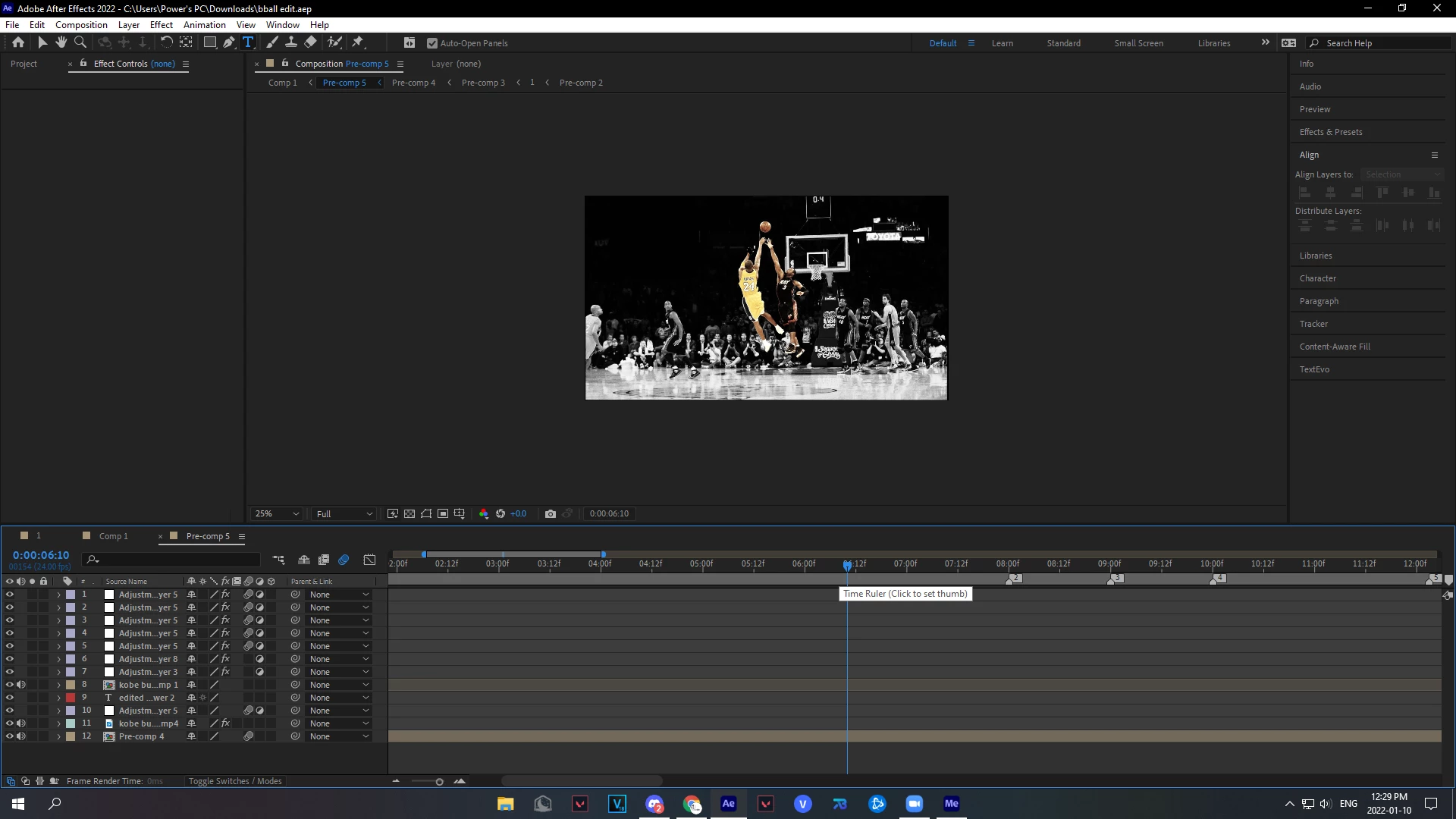The width and height of the screenshot is (1456, 819).
Task: Uncheck Auto-Open Panels checkbox
Action: coord(432,43)
